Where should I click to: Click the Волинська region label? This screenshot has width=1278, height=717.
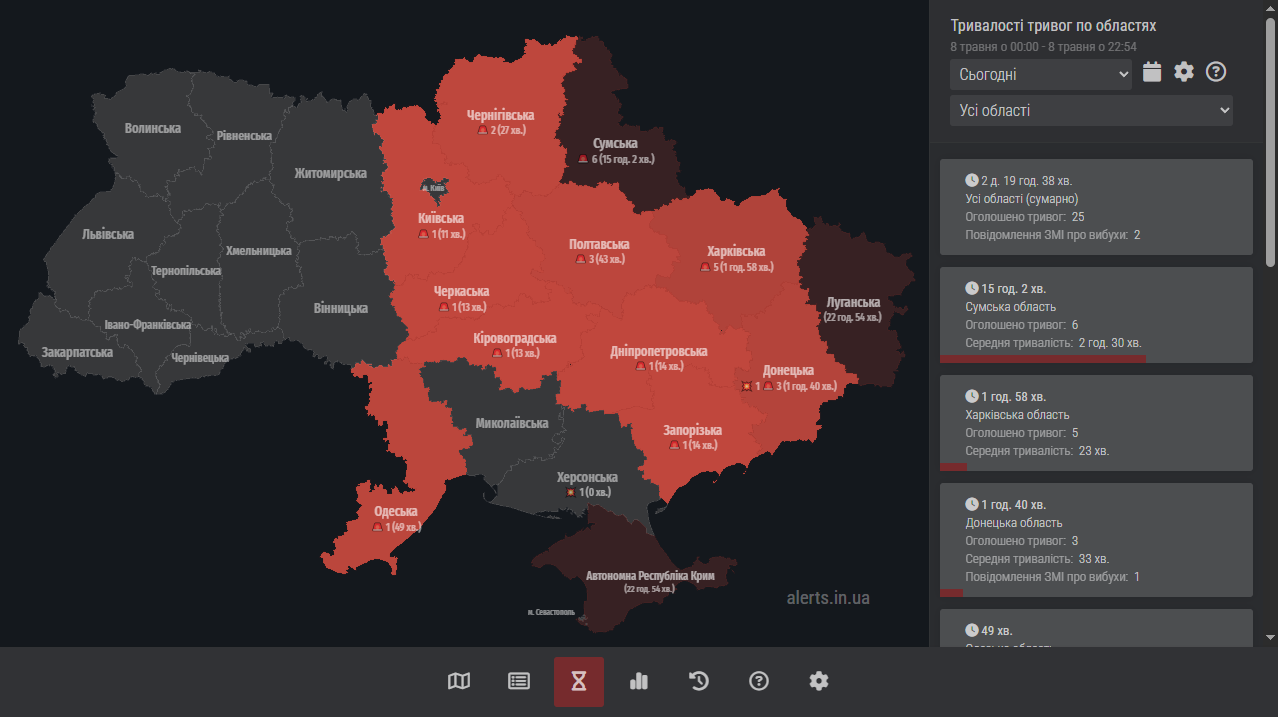[x=152, y=128]
